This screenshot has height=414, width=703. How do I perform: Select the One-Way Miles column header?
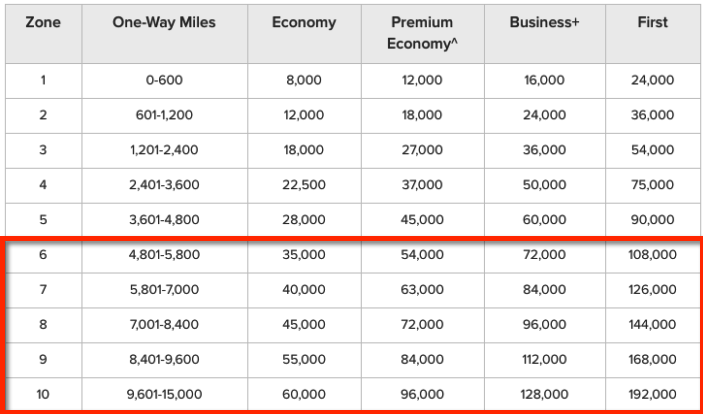tap(164, 22)
